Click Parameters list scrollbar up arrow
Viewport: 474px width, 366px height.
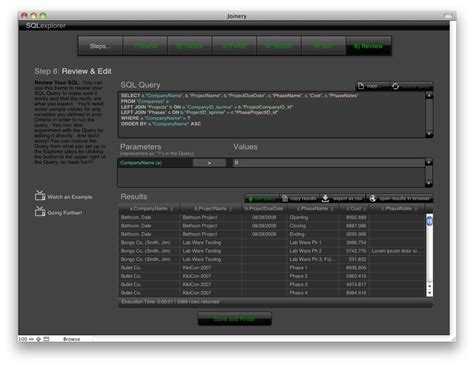pos(429,162)
